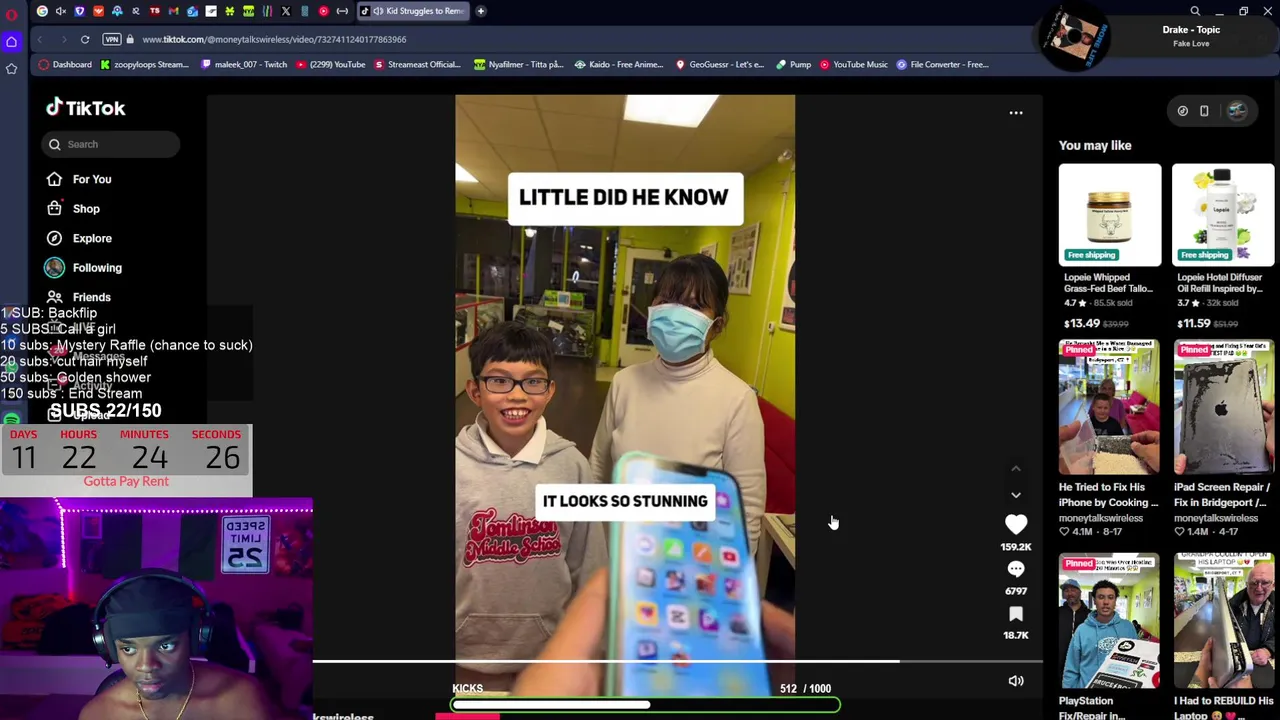Click the tiktok.com address bar URL
This screenshot has height=720, width=1280.
coord(274,39)
